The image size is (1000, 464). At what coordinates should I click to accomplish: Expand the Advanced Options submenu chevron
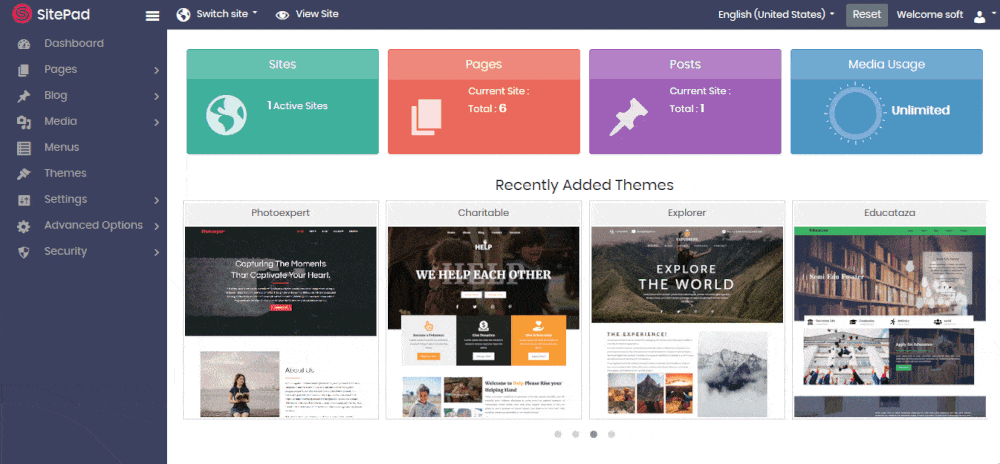click(x=156, y=226)
